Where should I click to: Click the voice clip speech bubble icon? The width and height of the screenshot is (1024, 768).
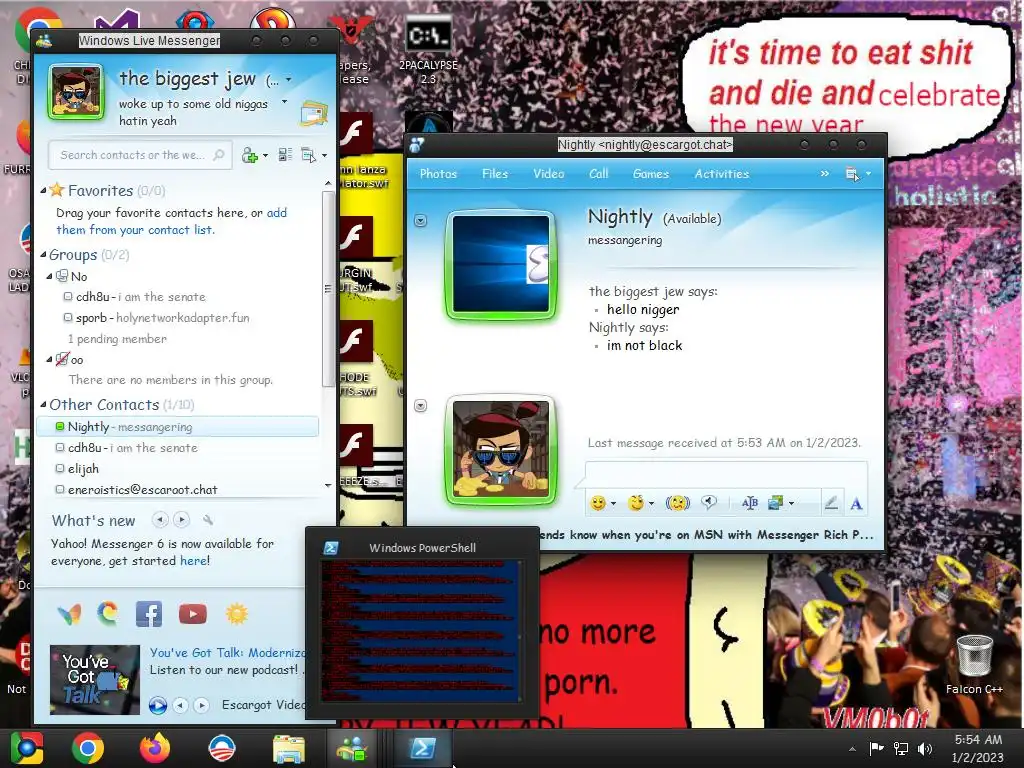click(x=709, y=502)
